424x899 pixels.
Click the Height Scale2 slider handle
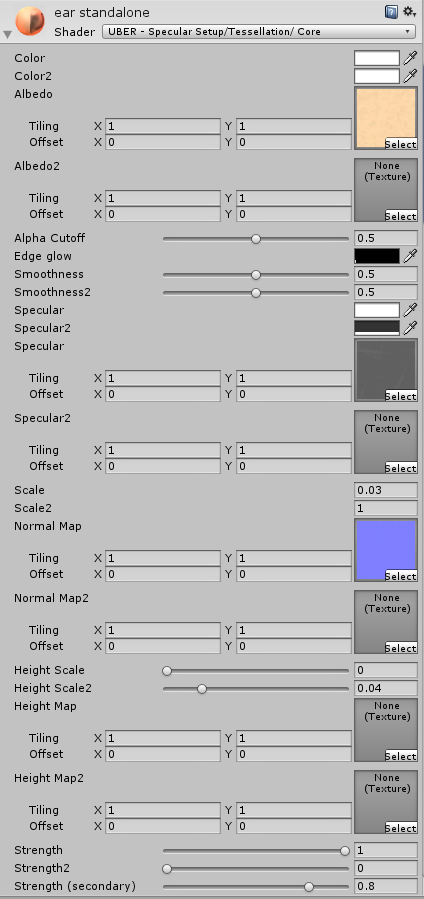point(202,689)
